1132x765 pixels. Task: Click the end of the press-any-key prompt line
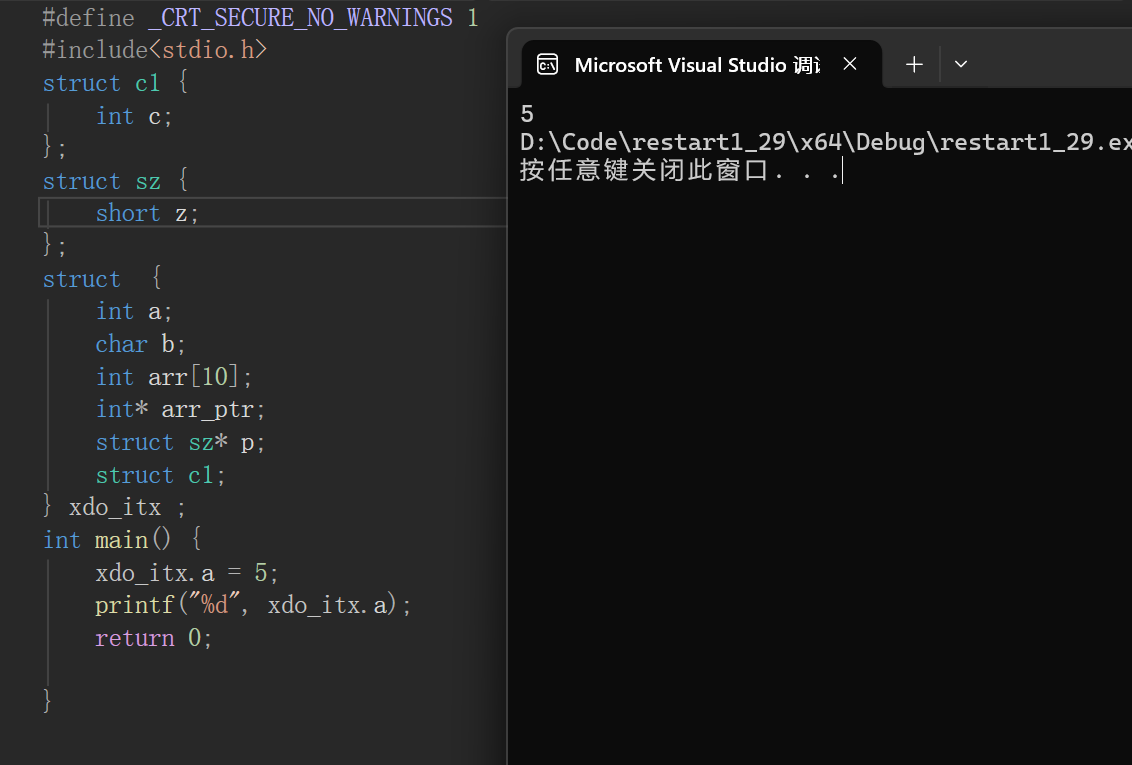pos(842,172)
